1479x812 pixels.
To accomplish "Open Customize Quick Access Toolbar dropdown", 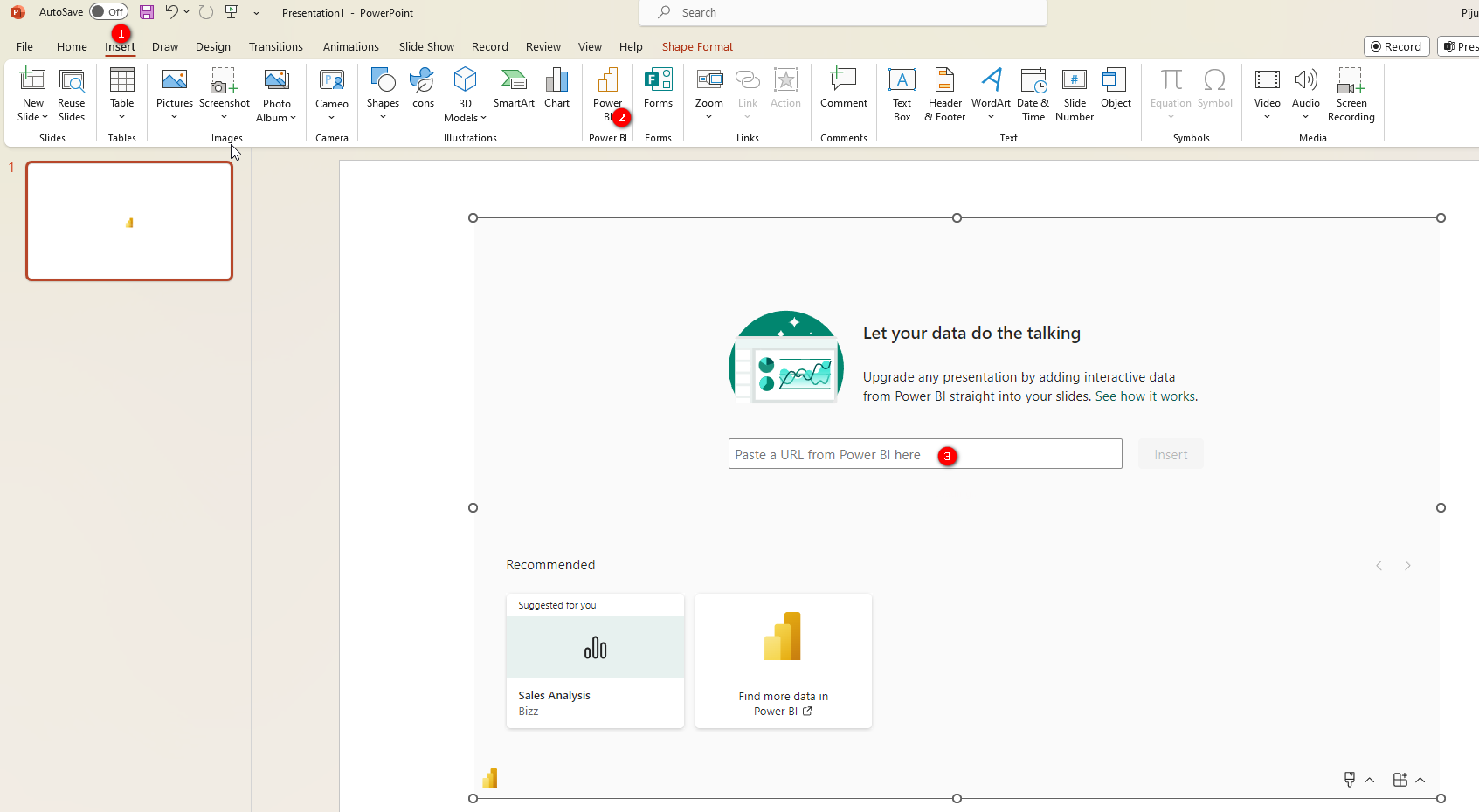I will [x=256, y=12].
